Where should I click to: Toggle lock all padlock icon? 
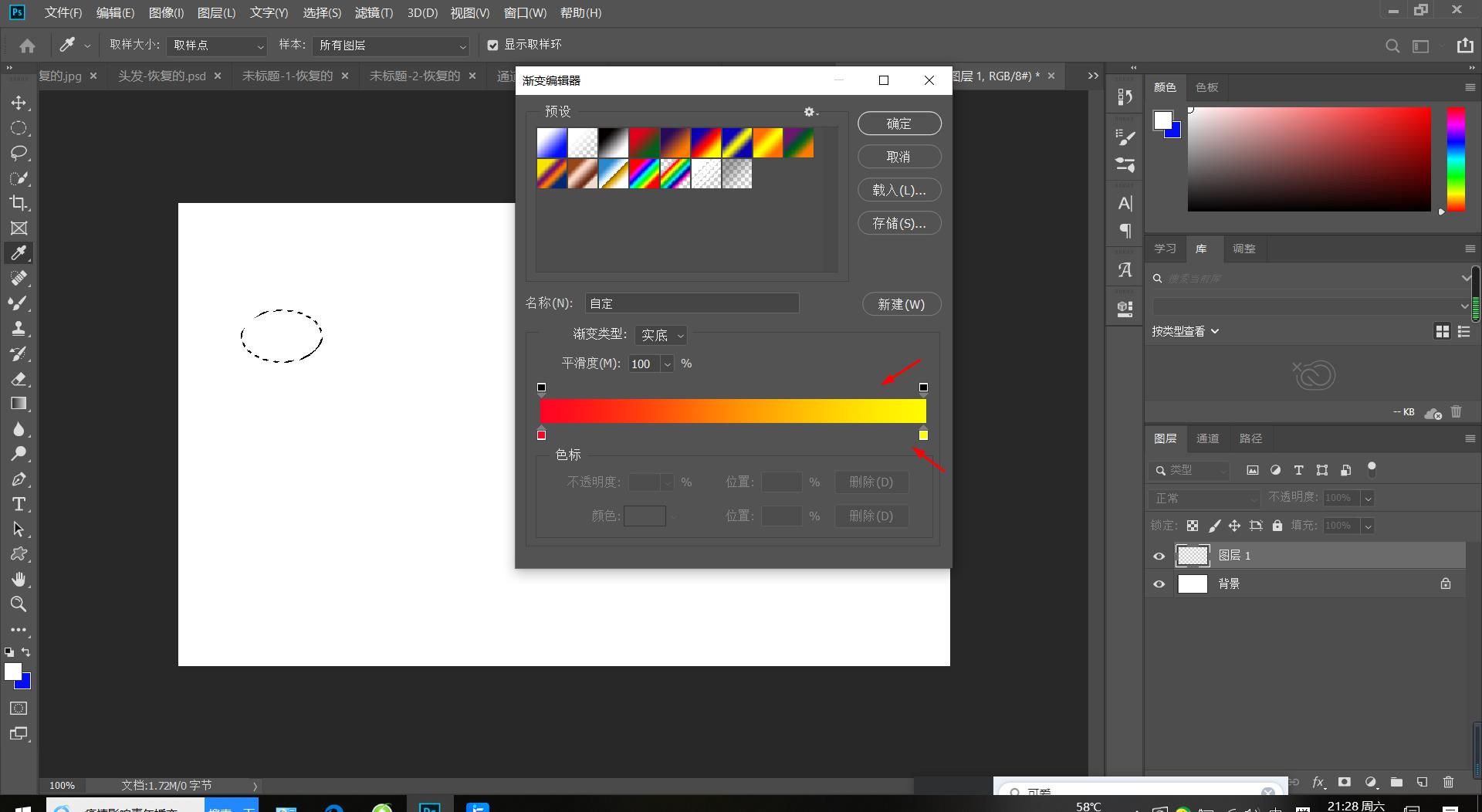click(1277, 526)
